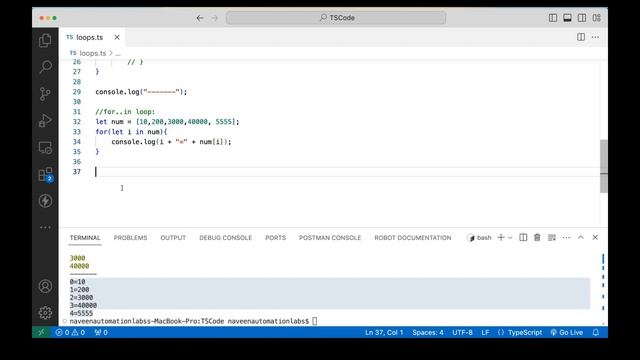Open launch profile dropdown beside plus
640x360 pixels.
tap(510, 238)
